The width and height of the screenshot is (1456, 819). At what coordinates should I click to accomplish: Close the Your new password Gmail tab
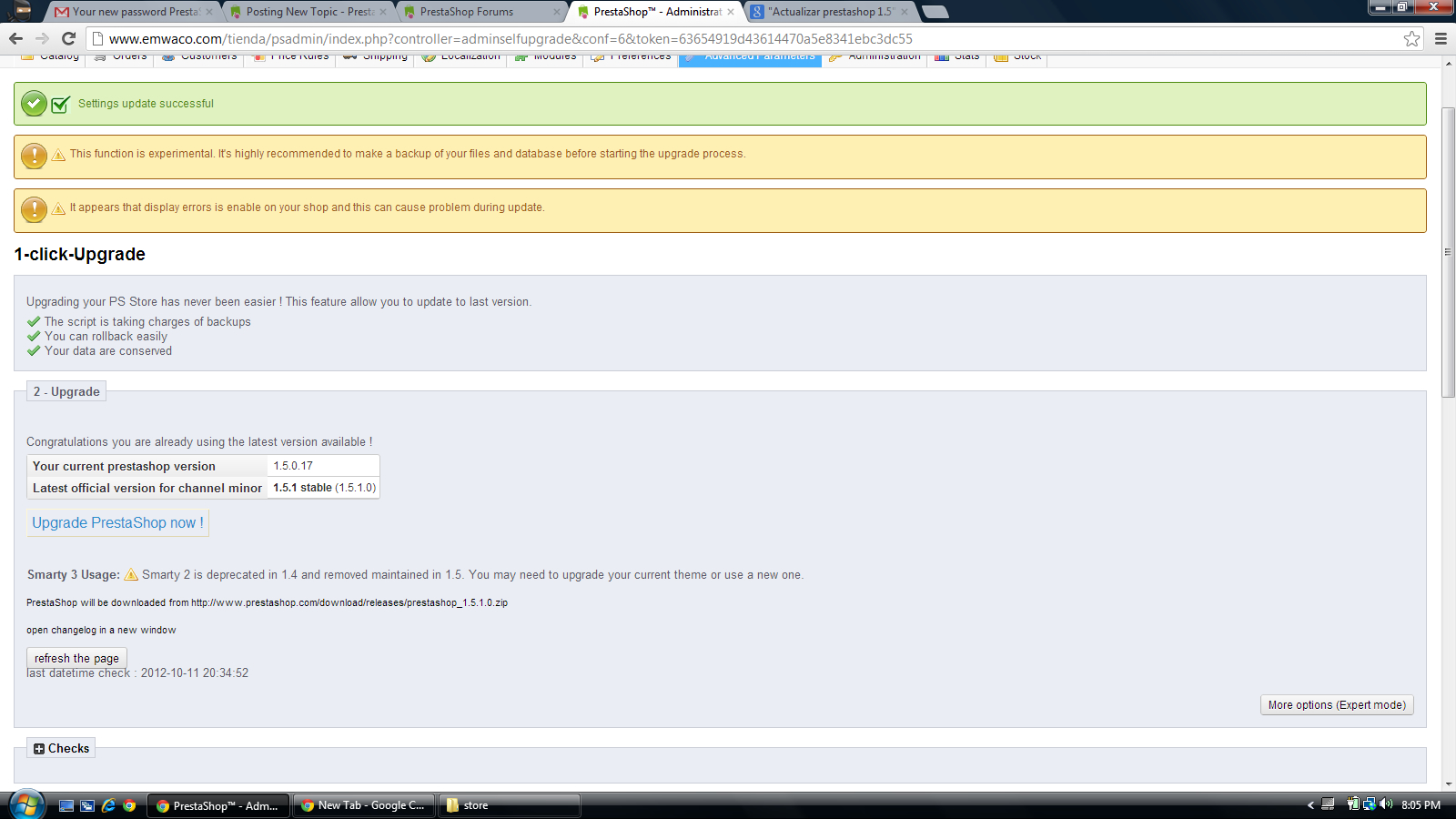(209, 12)
